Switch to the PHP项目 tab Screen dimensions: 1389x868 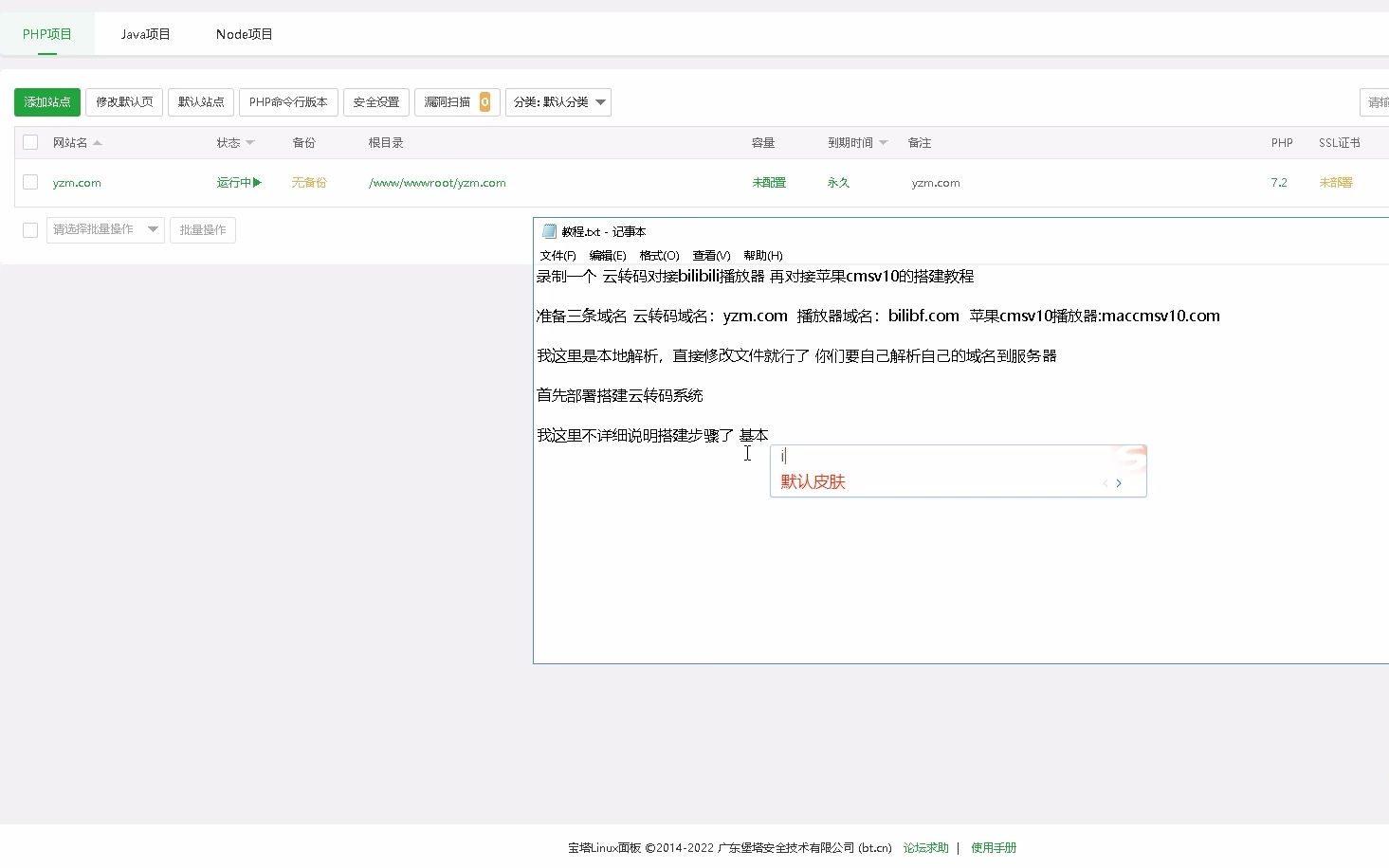[x=47, y=34]
